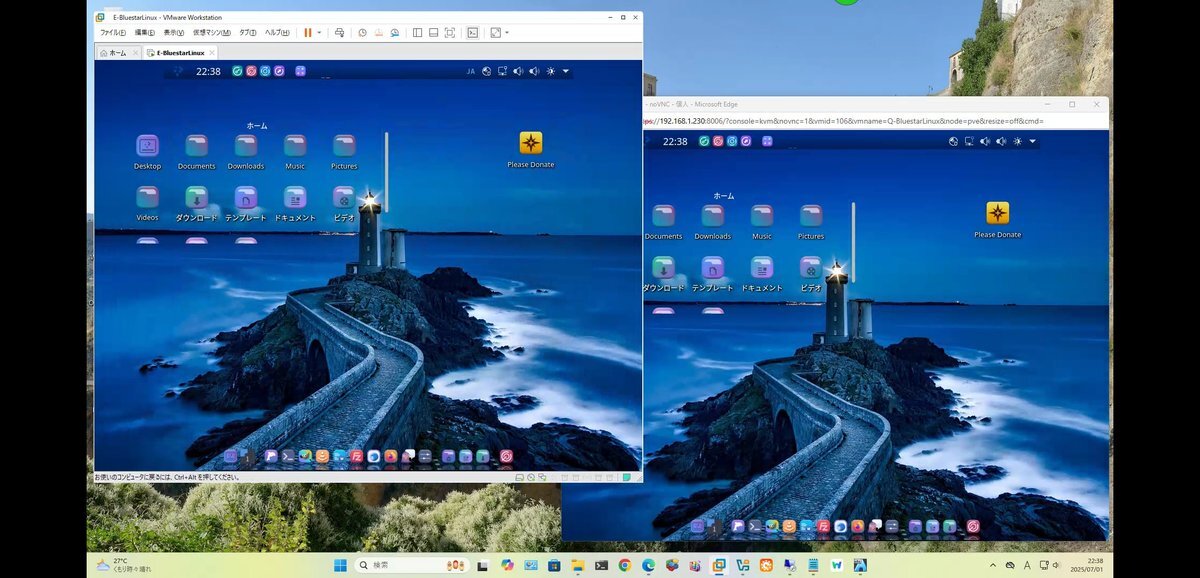Open the Music folder in the noVNC window

[x=762, y=222]
